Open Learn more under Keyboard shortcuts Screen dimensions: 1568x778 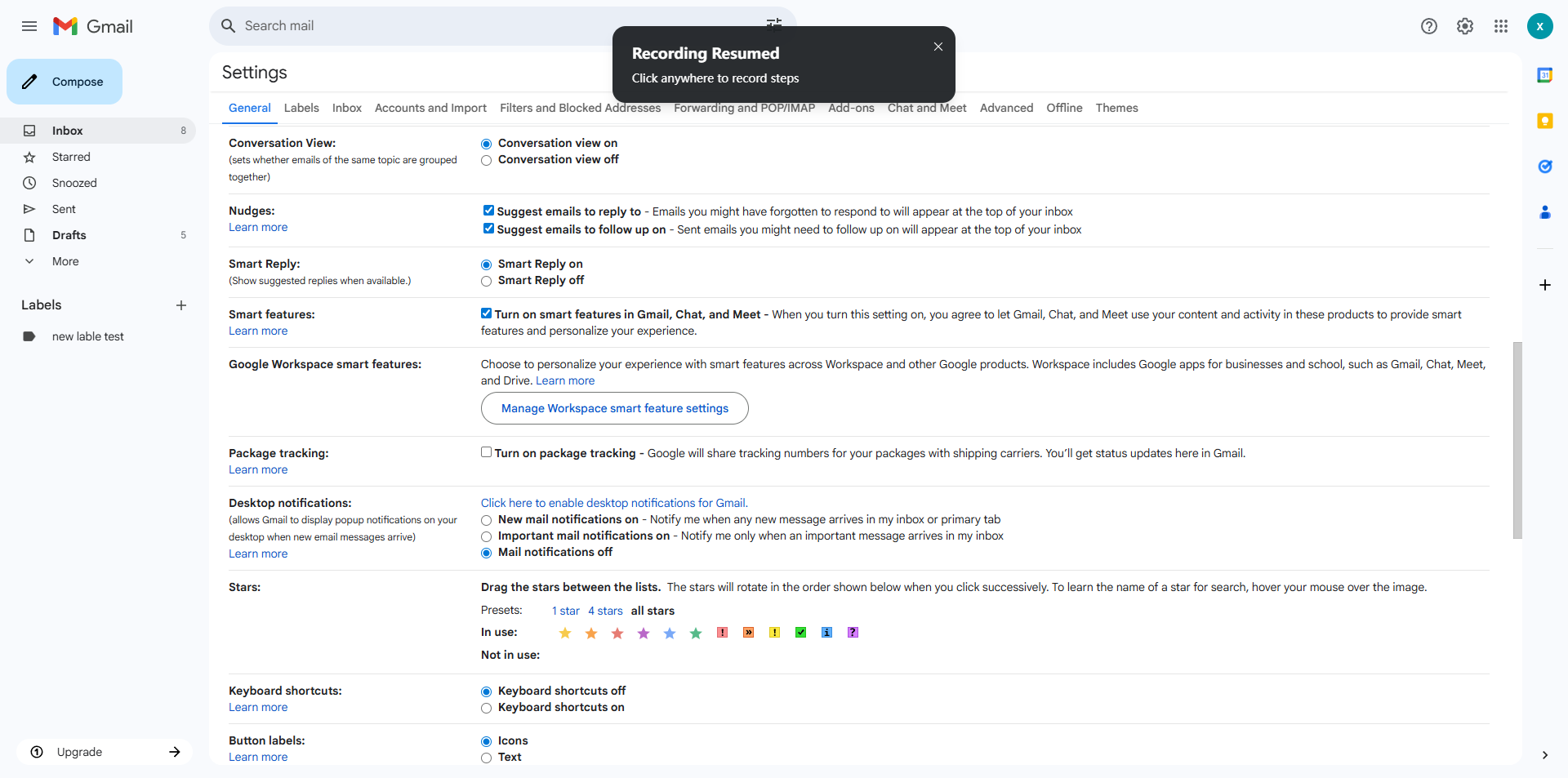(258, 707)
